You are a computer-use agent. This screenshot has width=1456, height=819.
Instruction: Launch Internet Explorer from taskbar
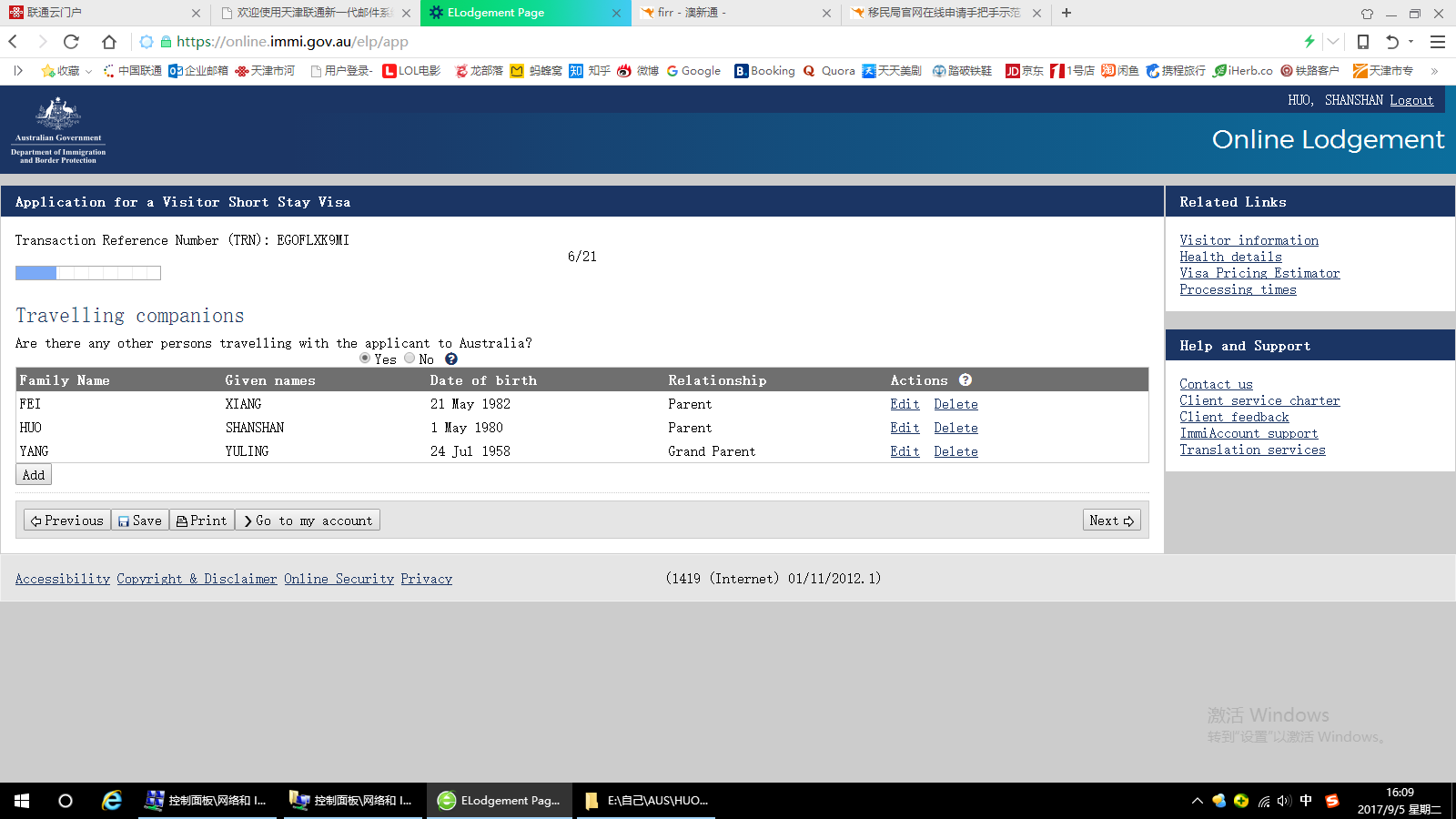click(112, 801)
